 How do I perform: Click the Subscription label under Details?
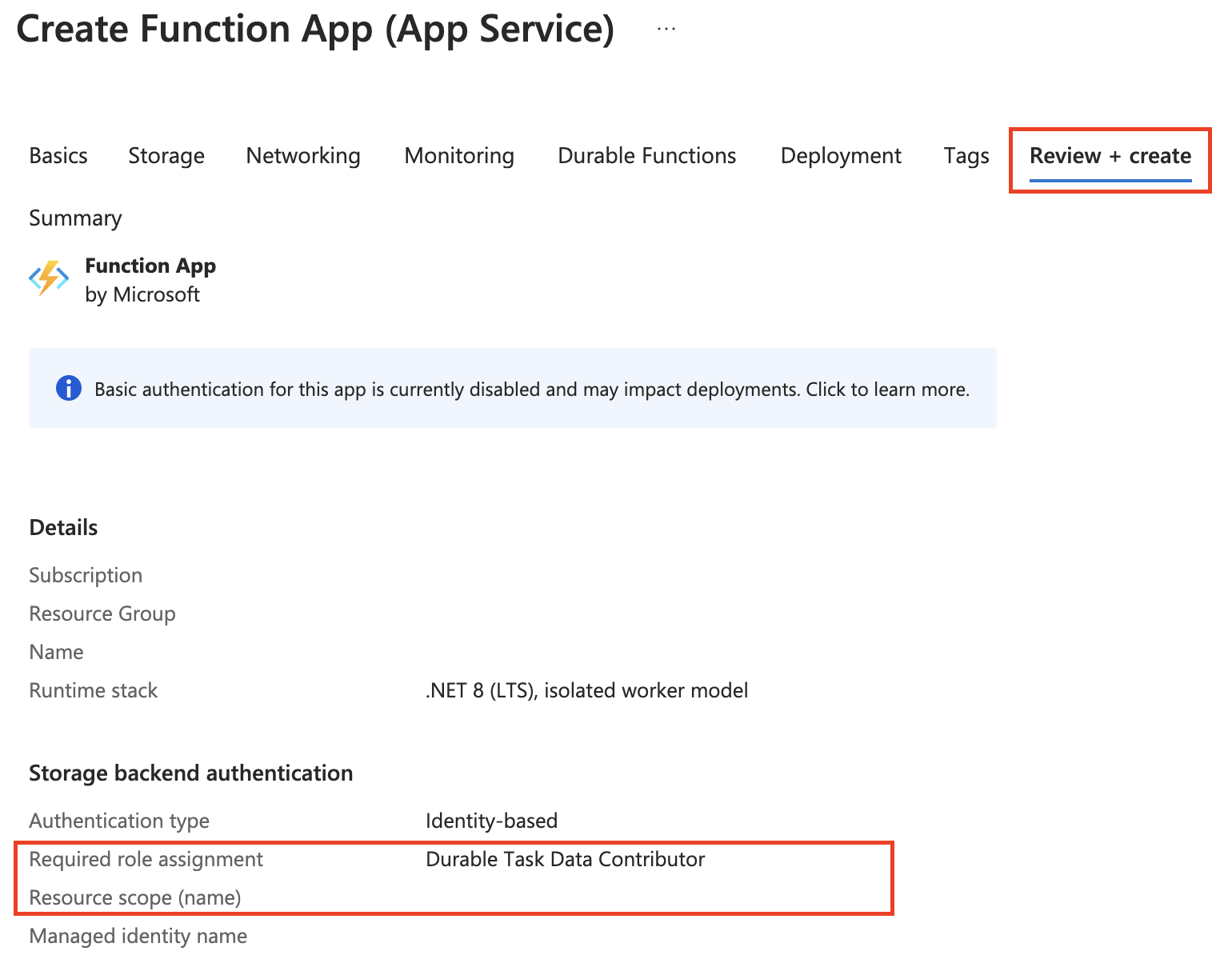(86, 575)
